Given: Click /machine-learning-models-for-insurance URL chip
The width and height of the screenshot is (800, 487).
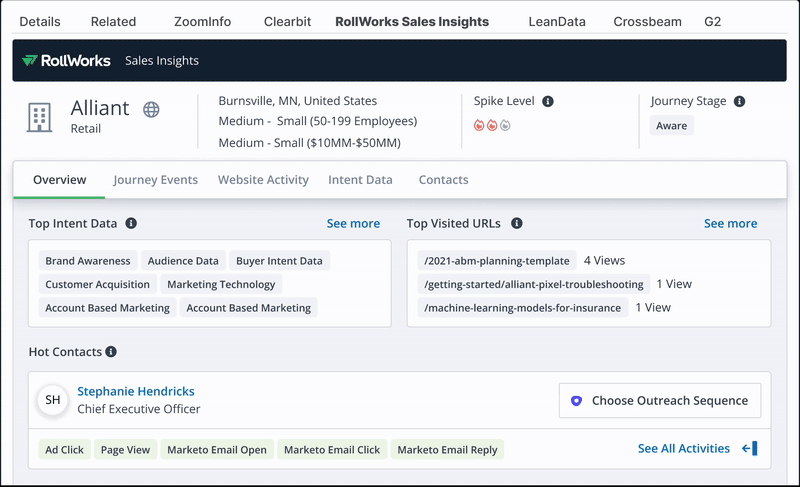Looking at the screenshot, I should 522,307.
